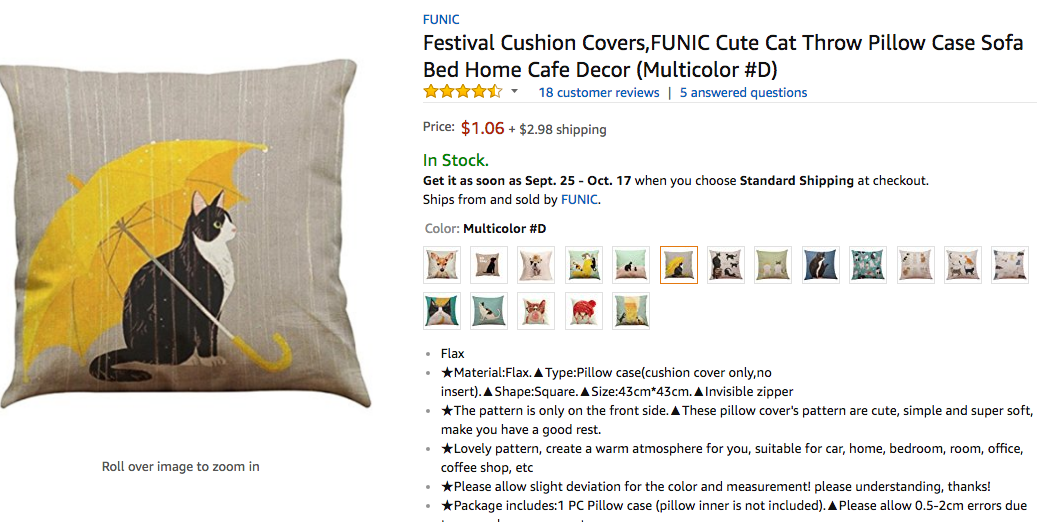Open the star rating dropdown arrow
The height and width of the screenshot is (522, 1037).
tap(515, 92)
